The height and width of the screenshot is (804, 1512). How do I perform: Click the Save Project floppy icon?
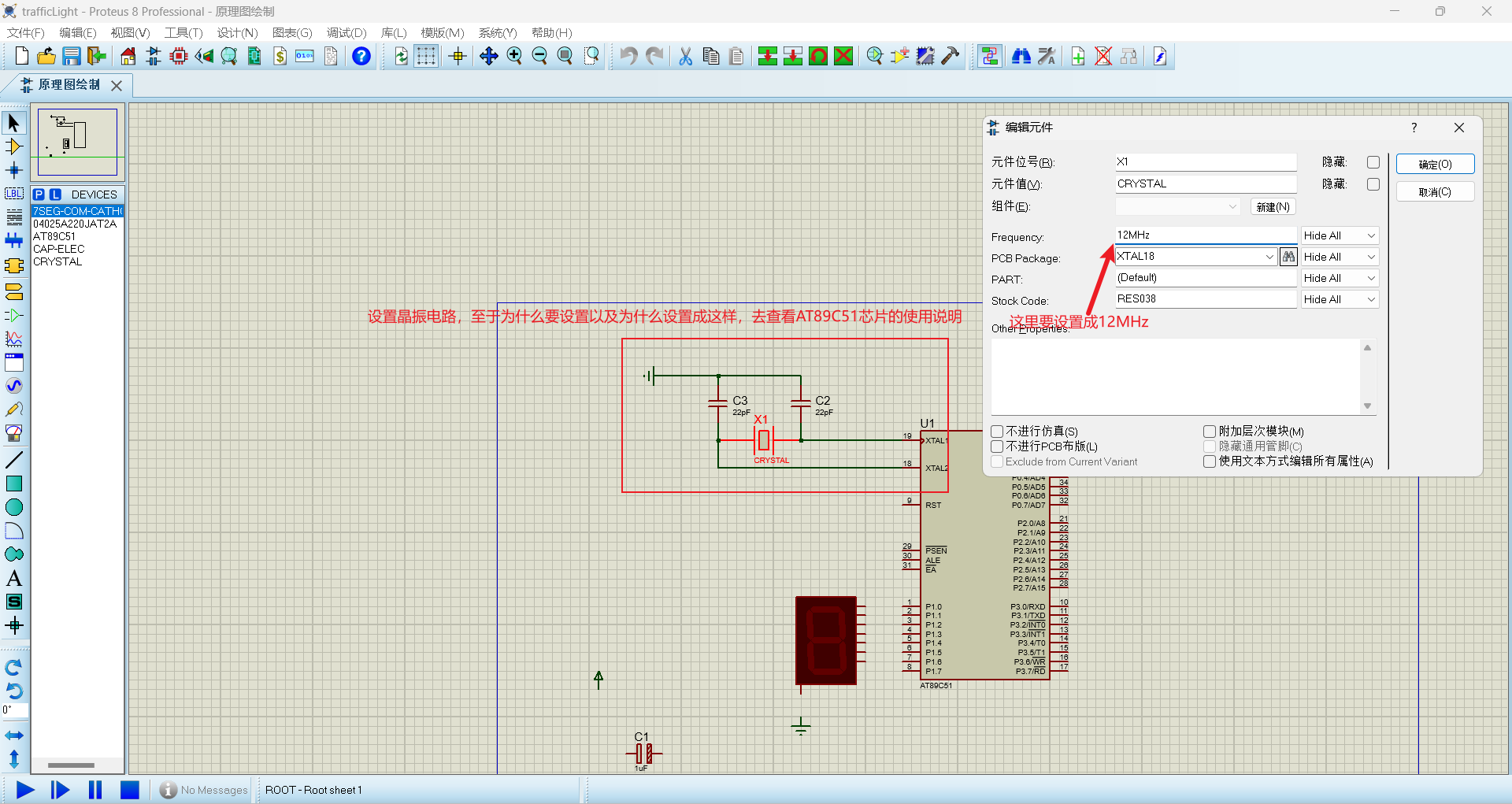[72, 56]
